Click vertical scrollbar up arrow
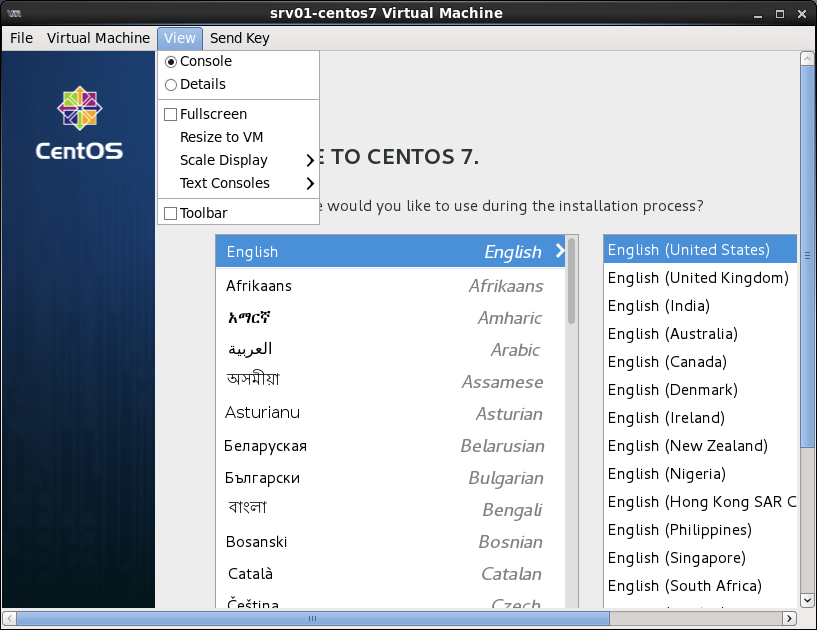Viewport: 817px width, 630px height. [807, 58]
